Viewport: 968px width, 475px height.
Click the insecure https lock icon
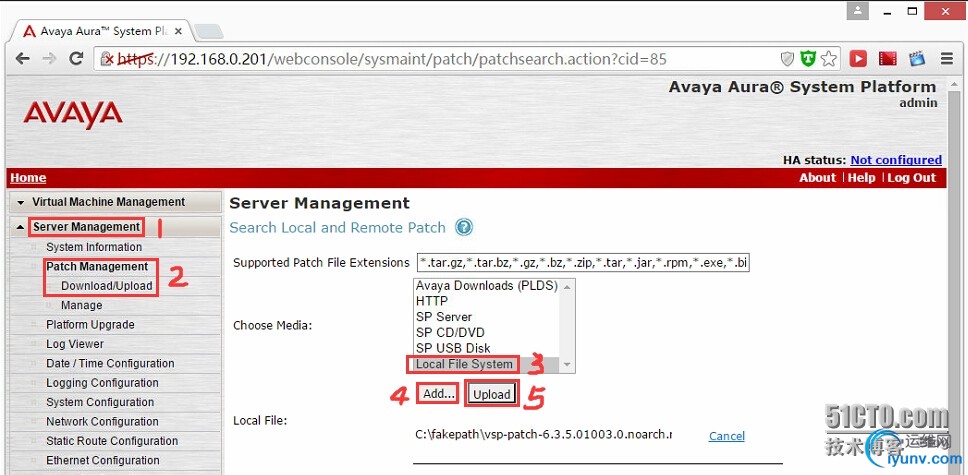(109, 59)
